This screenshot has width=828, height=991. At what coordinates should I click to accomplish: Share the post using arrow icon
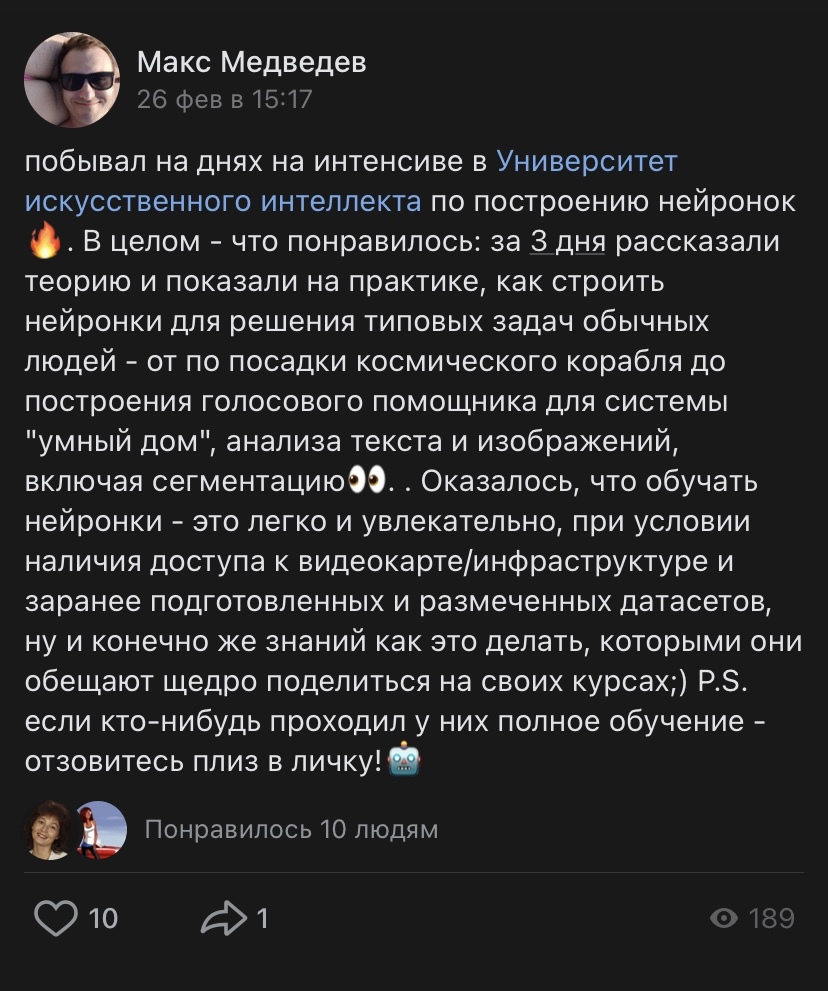click(x=224, y=918)
